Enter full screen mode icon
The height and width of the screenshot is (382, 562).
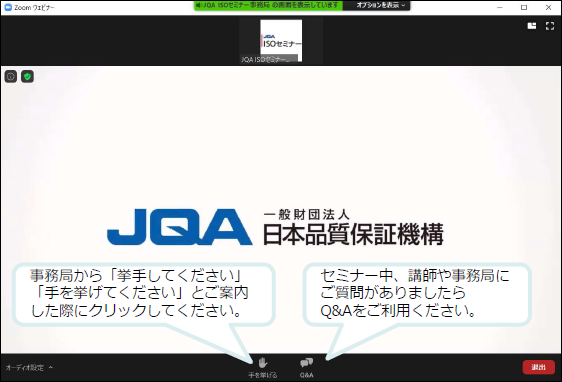[550, 26]
